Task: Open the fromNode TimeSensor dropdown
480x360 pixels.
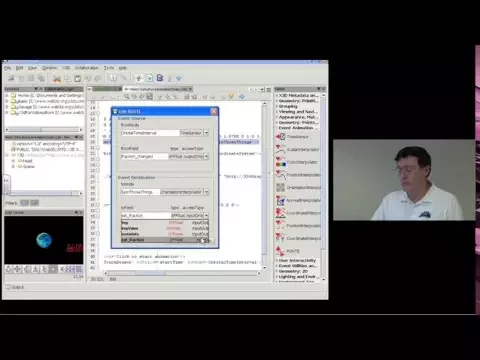Action: point(206,133)
